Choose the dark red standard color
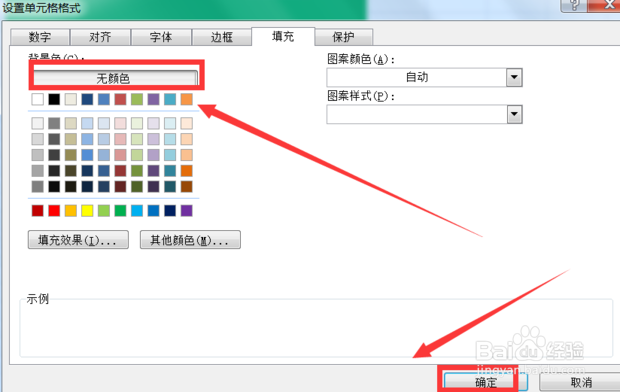Image resolution: width=620 pixels, height=392 pixels. tap(38, 210)
